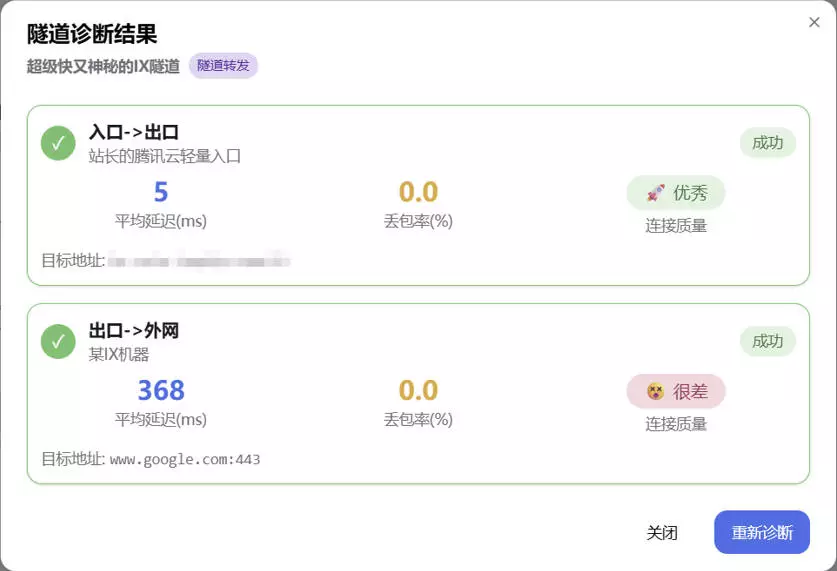837x571 pixels.
Task: Click the 隧道转发 tag
Action: [223, 66]
